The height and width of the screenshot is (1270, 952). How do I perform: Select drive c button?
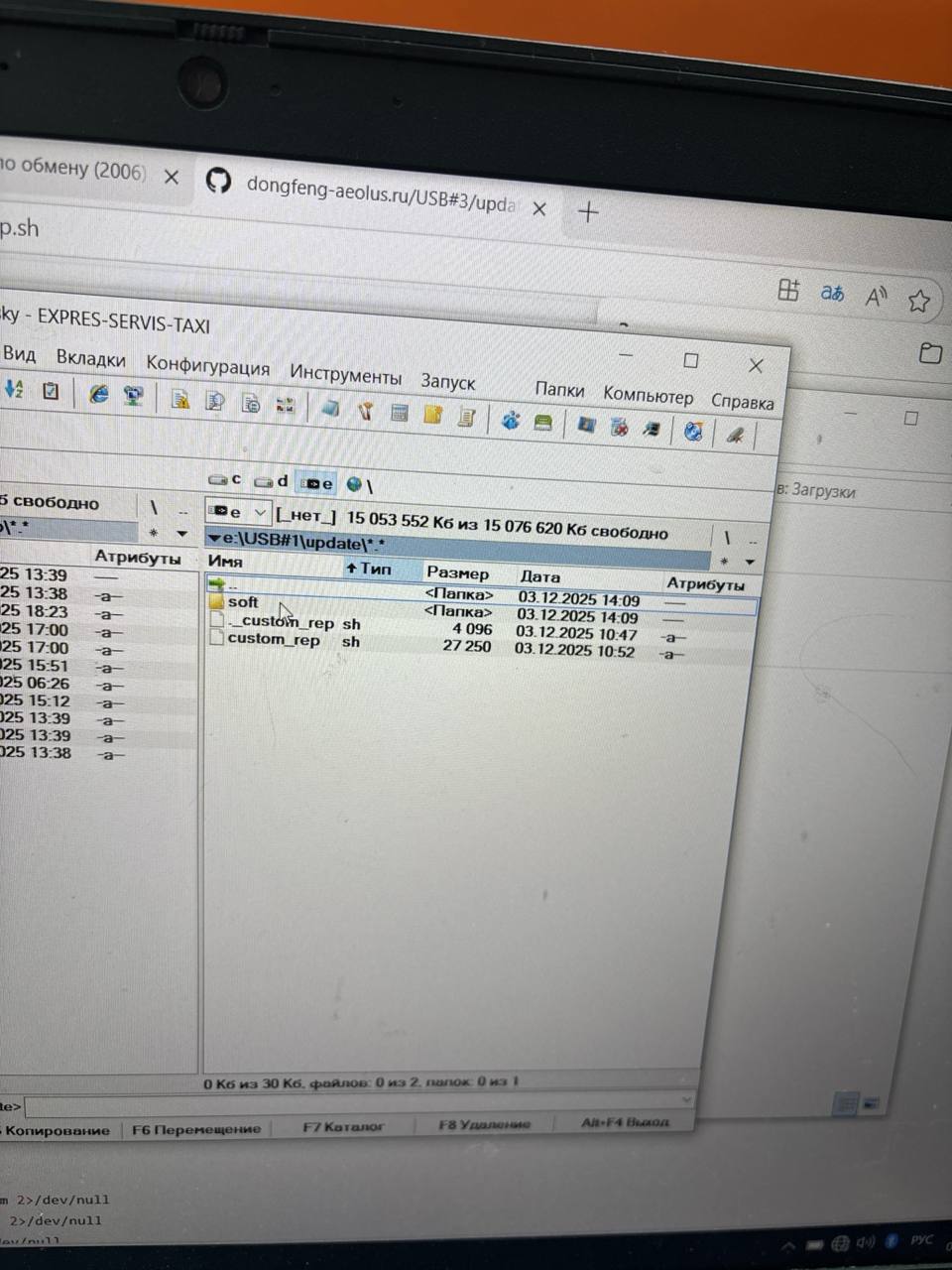(x=225, y=479)
